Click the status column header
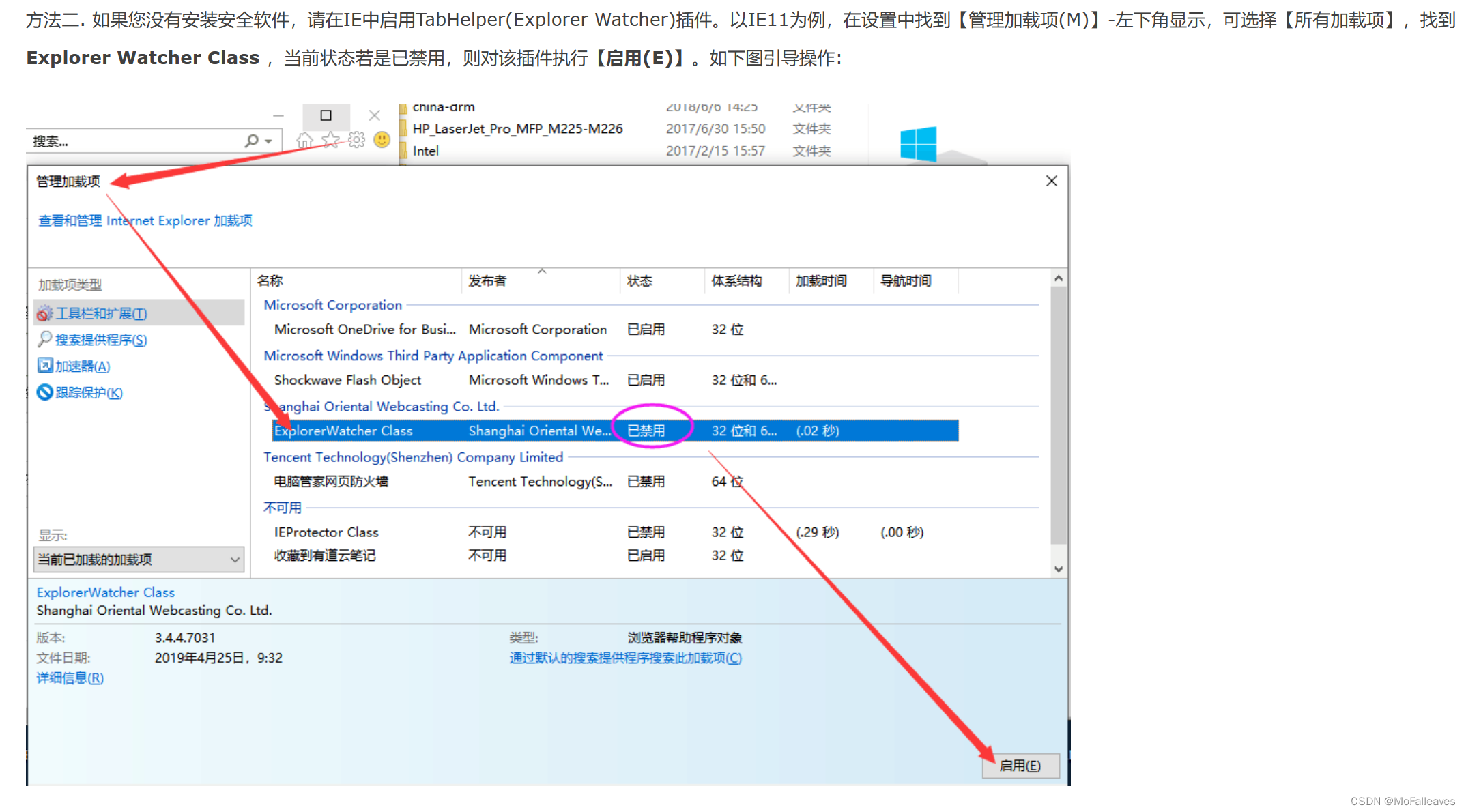Viewport: 1466px width, 812px height. (639, 281)
